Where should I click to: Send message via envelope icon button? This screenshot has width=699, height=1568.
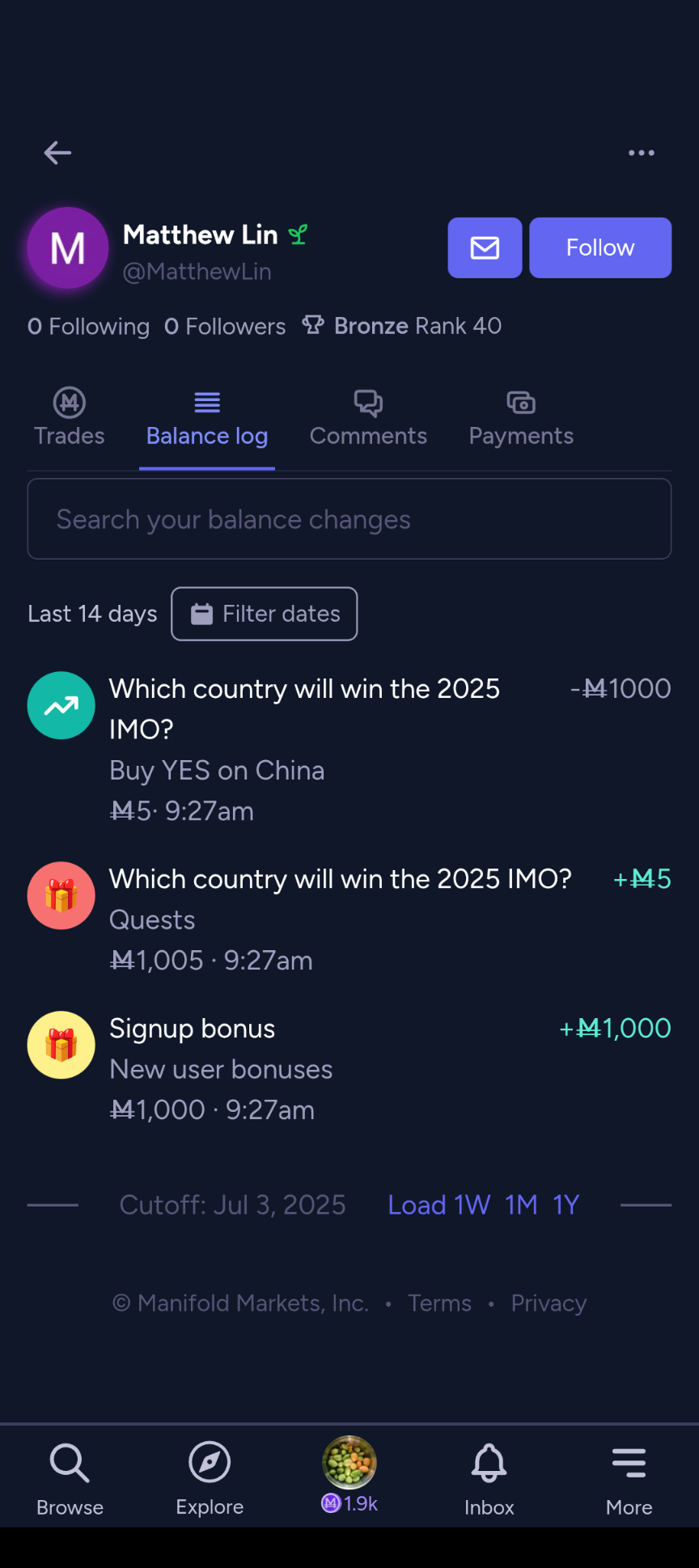[485, 247]
